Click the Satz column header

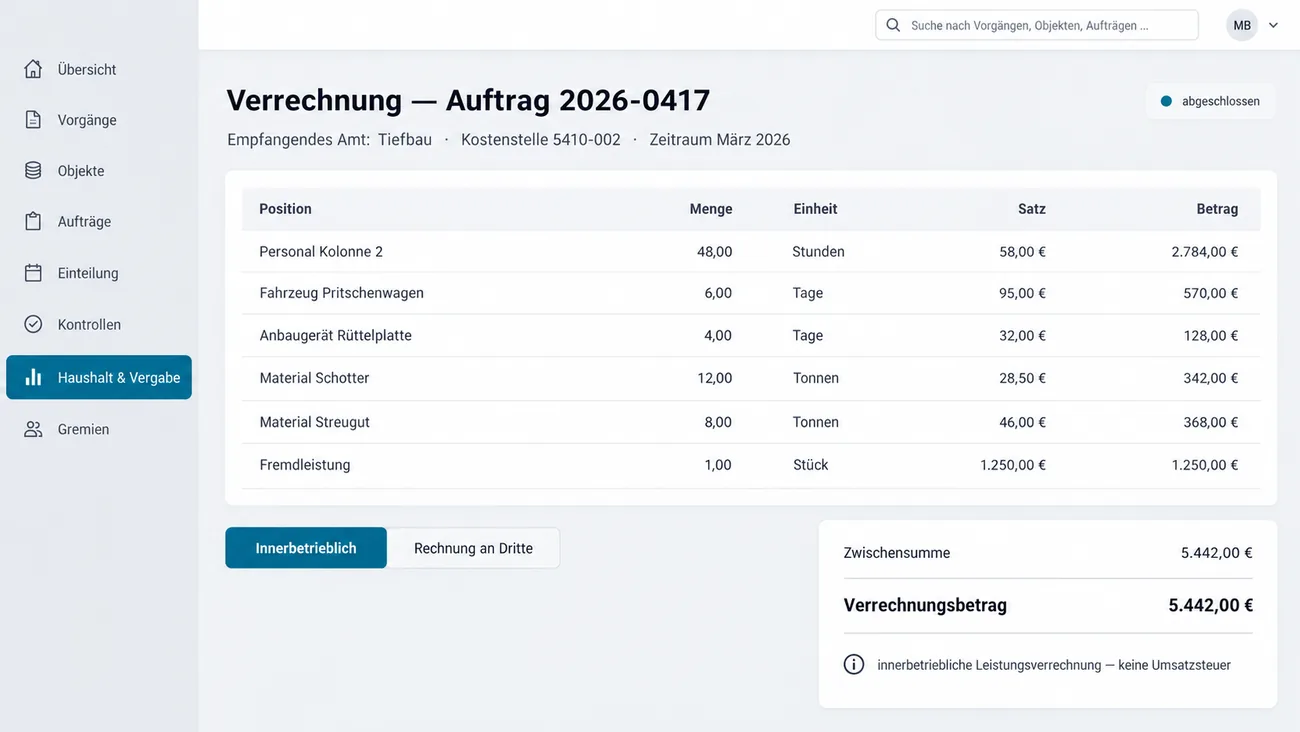pos(1032,209)
